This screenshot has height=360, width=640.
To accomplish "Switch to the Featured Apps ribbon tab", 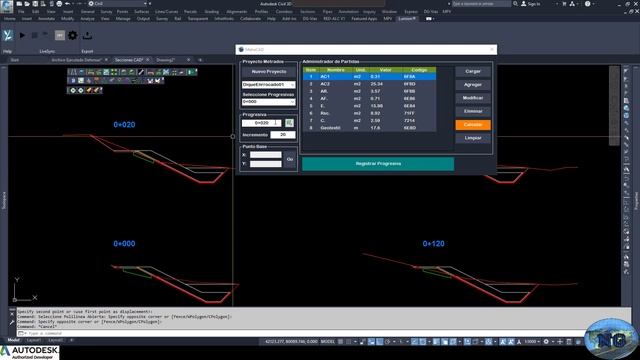I will pyautogui.click(x=364, y=19).
